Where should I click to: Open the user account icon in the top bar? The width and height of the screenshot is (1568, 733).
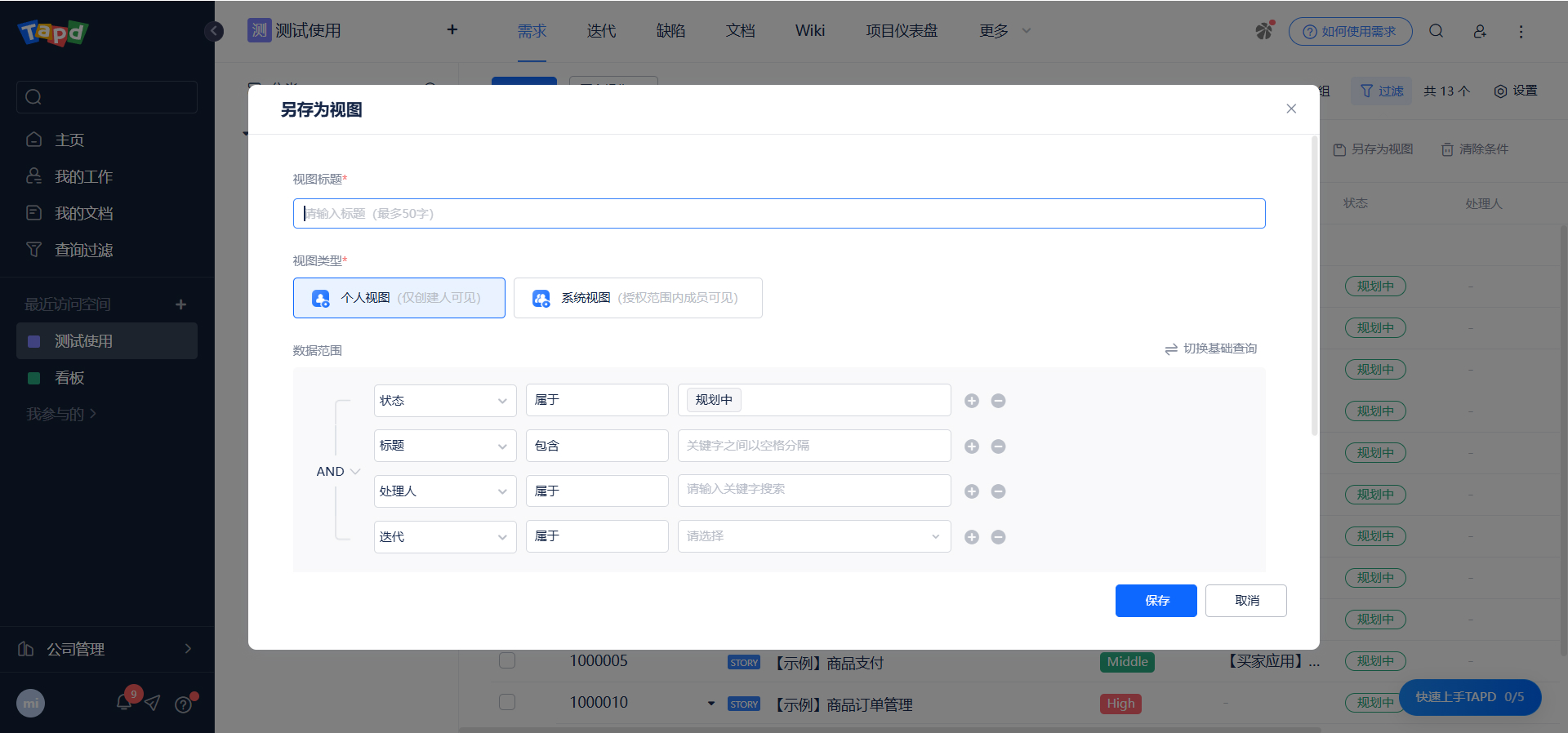1480,31
